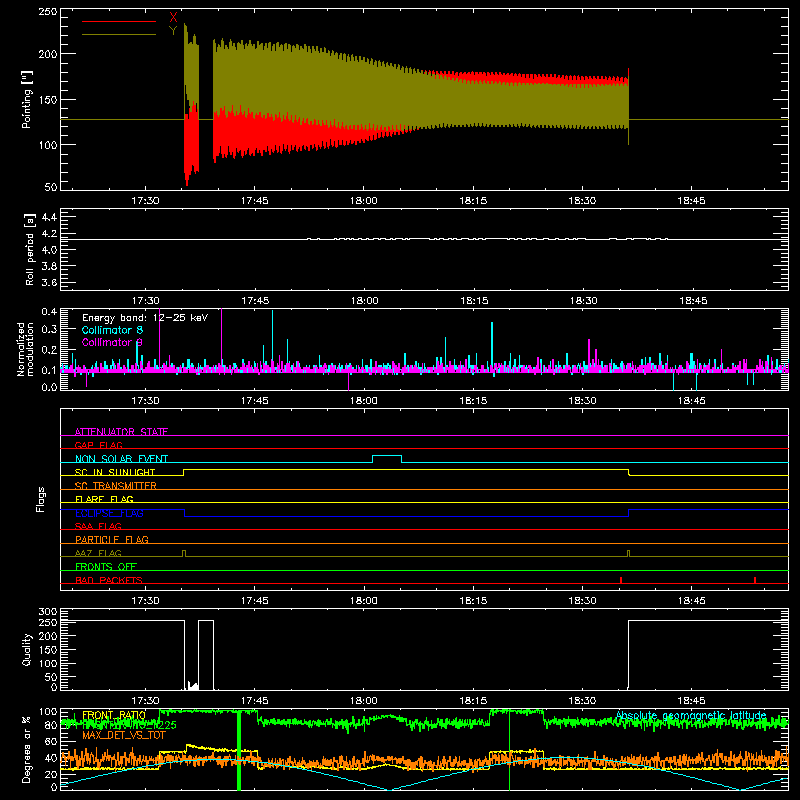The width and height of the screenshot is (800, 800).
Task: Select the ATTENUATOR_STATE flag label
Action: [121, 432]
